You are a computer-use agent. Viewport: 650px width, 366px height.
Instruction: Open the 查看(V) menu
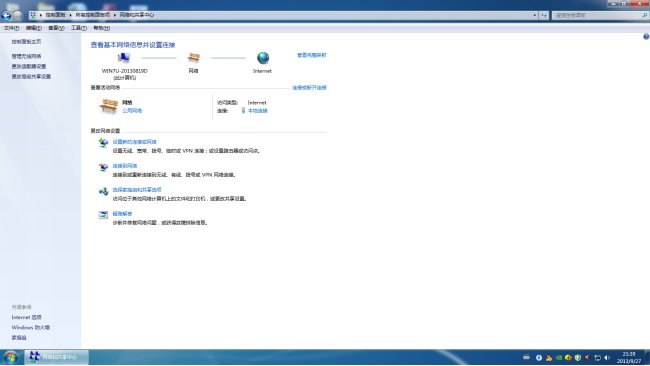(x=56, y=28)
